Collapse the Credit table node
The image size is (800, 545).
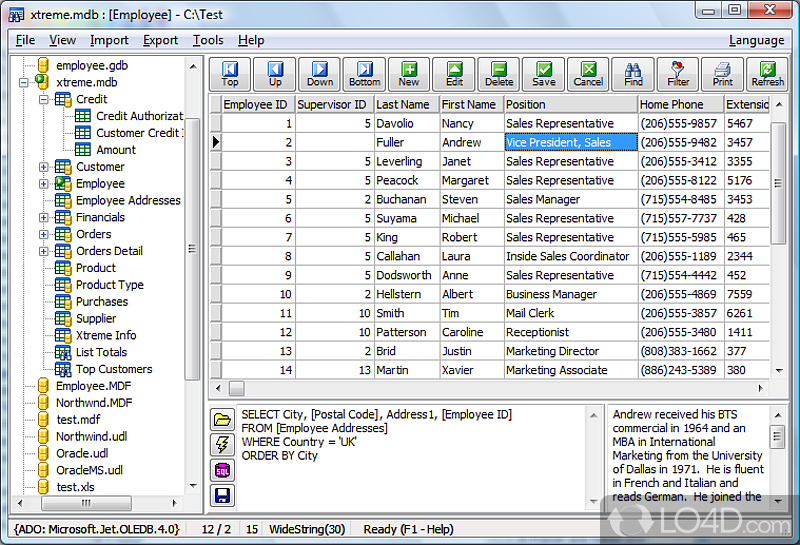tap(44, 100)
